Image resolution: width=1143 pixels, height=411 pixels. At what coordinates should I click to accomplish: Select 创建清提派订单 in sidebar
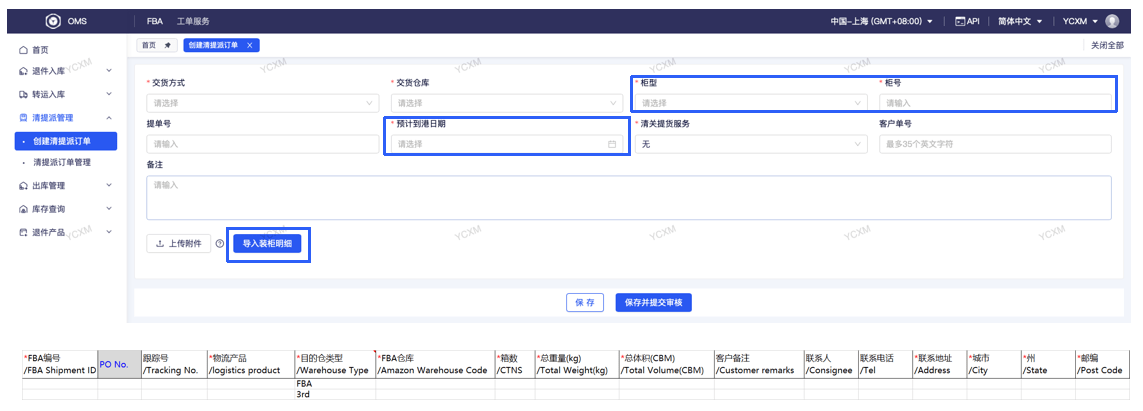click(x=66, y=141)
